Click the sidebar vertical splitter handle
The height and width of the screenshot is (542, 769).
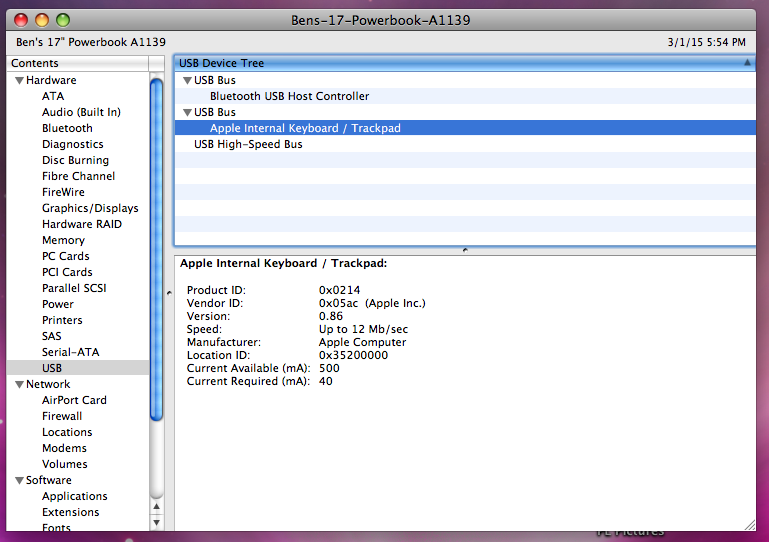point(169,293)
